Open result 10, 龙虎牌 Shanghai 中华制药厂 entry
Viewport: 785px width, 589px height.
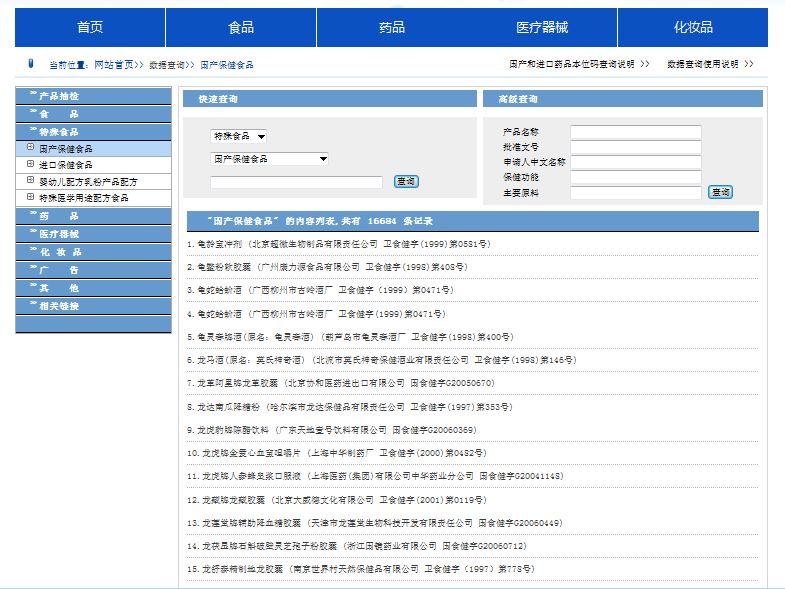tap(337, 453)
